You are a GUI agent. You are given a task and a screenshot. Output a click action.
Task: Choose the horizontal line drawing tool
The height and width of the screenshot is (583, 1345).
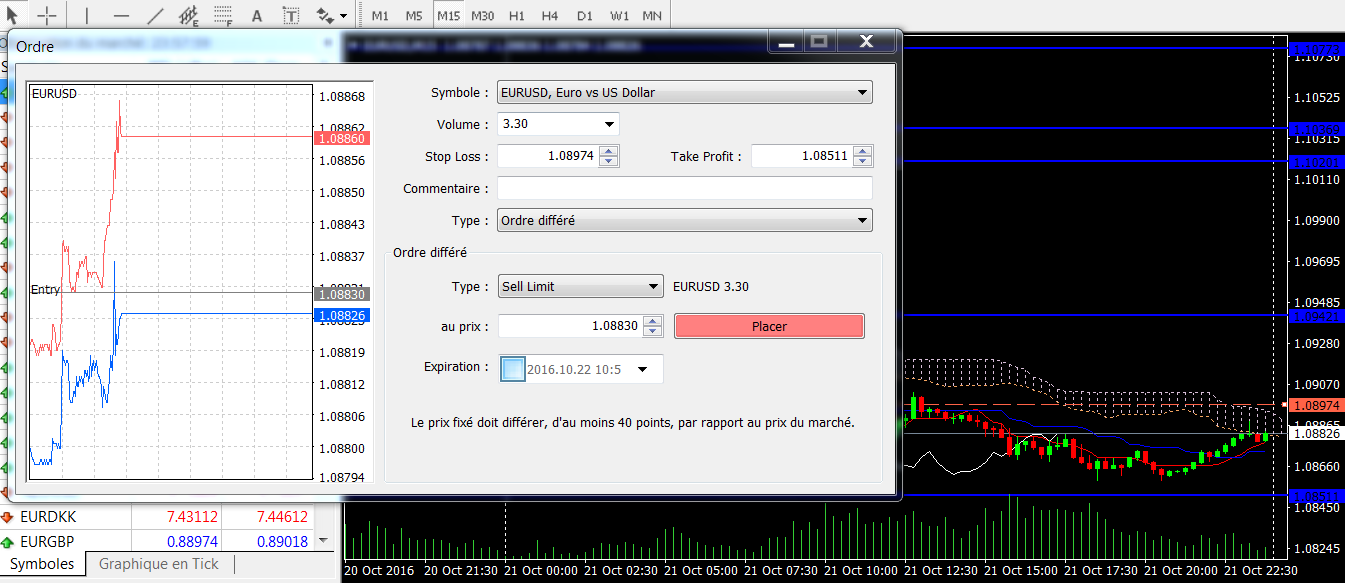click(x=121, y=15)
